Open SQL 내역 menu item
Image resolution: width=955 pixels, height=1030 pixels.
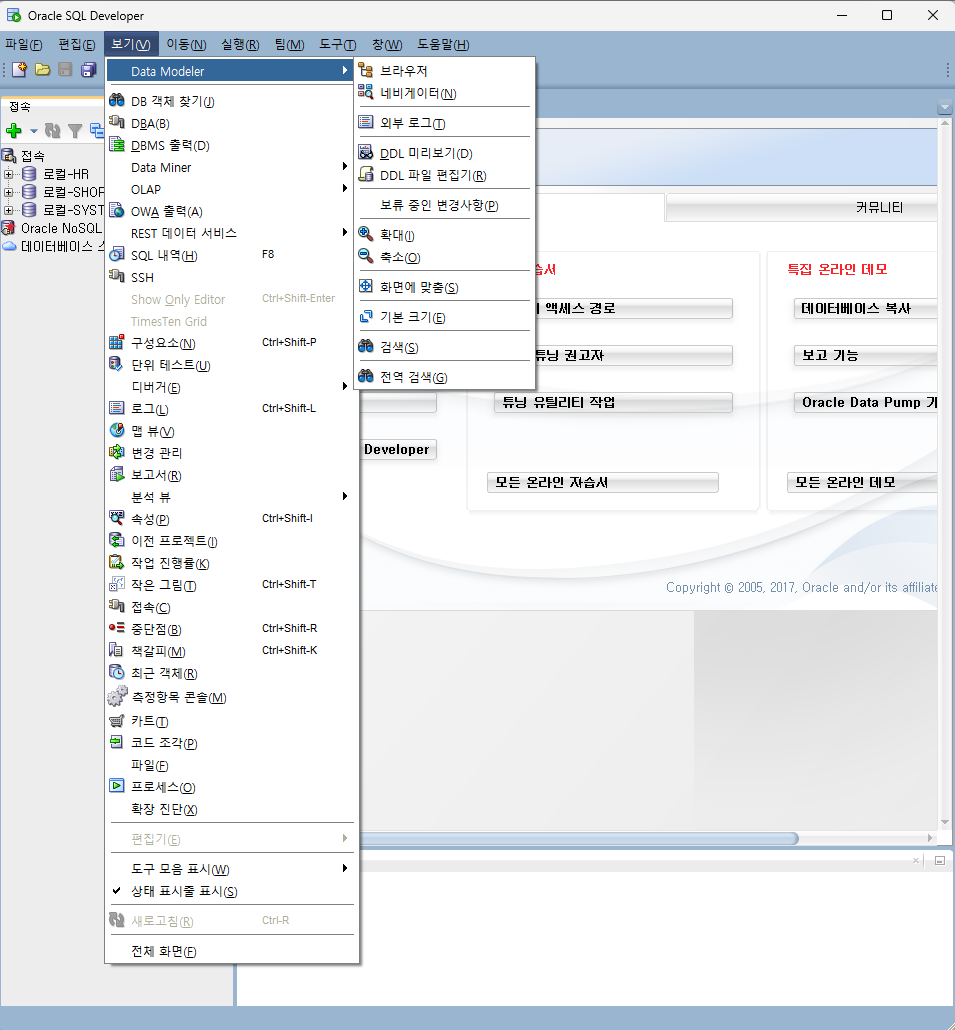click(232, 256)
